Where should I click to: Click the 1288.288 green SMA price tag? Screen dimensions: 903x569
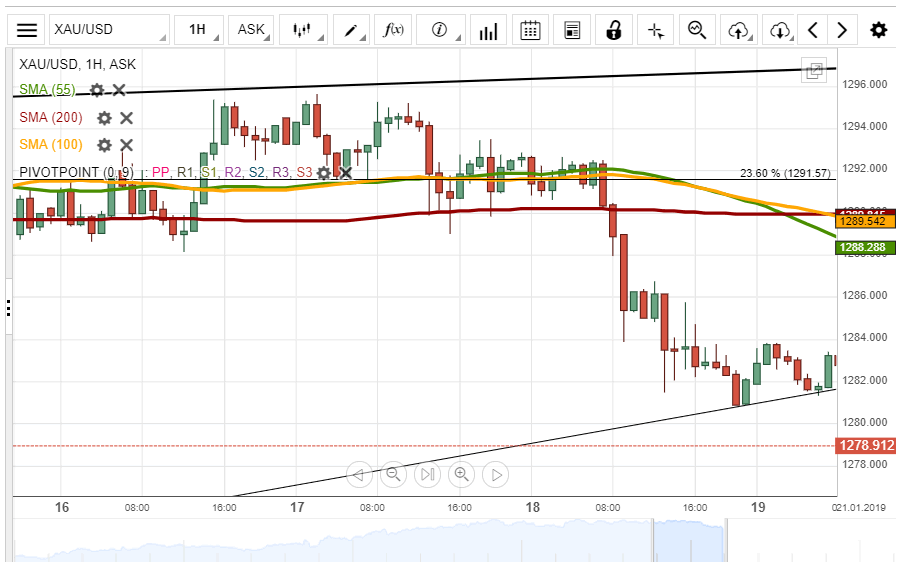click(x=866, y=248)
